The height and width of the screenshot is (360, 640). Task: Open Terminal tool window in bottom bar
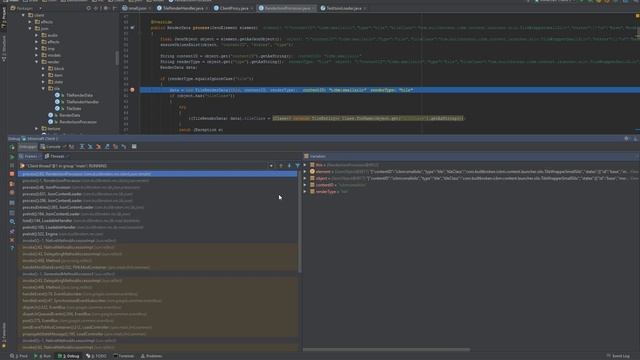tap(124, 356)
